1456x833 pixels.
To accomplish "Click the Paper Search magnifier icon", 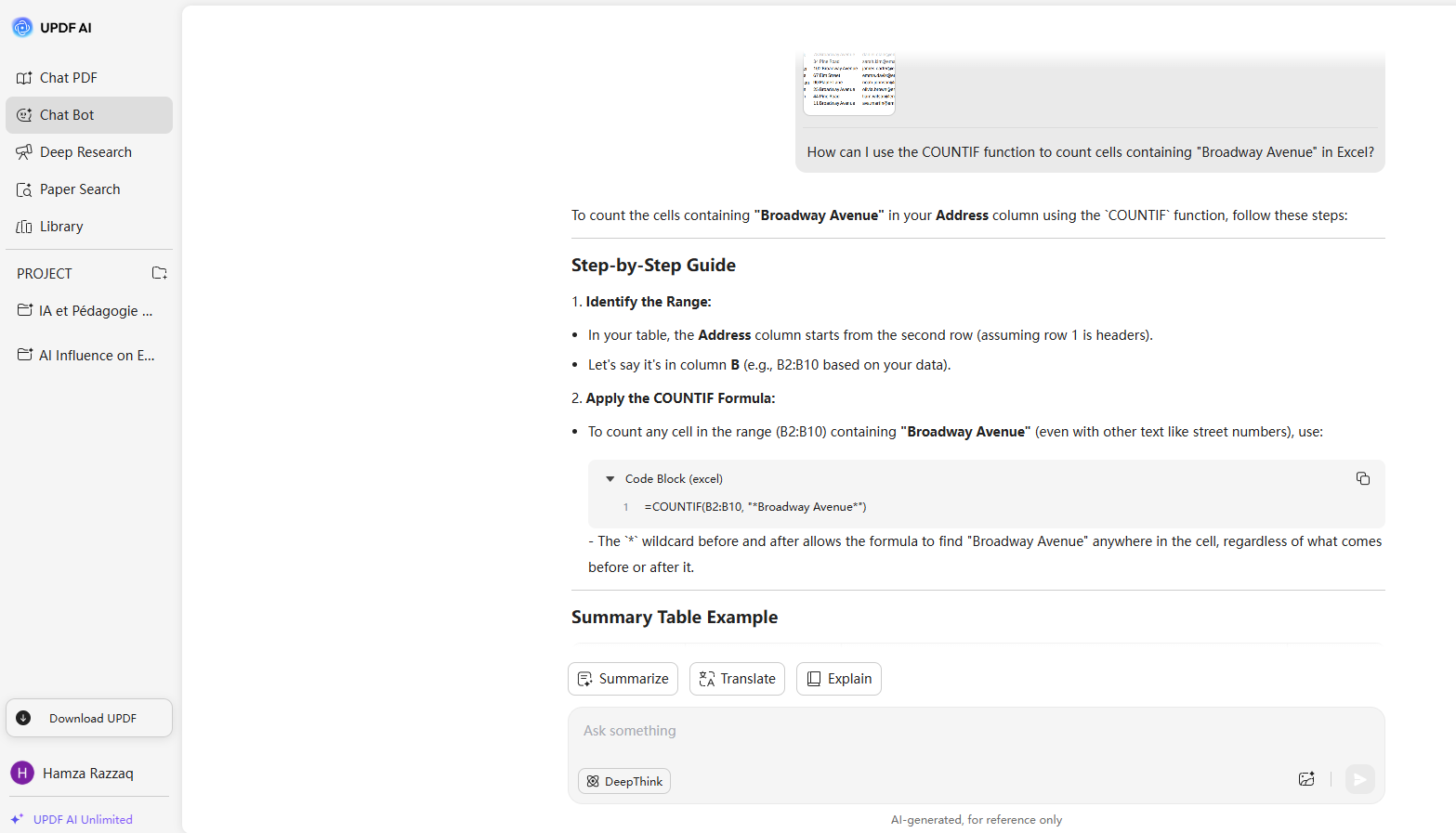I will click(24, 189).
